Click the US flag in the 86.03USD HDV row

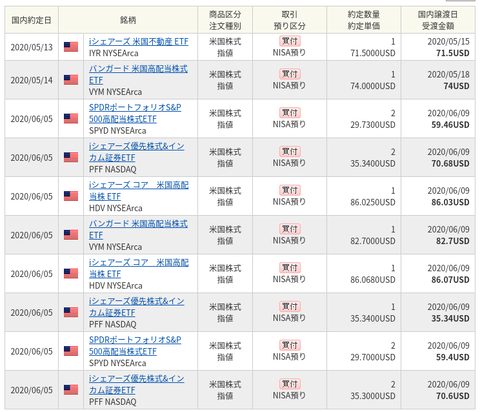pos(71,196)
